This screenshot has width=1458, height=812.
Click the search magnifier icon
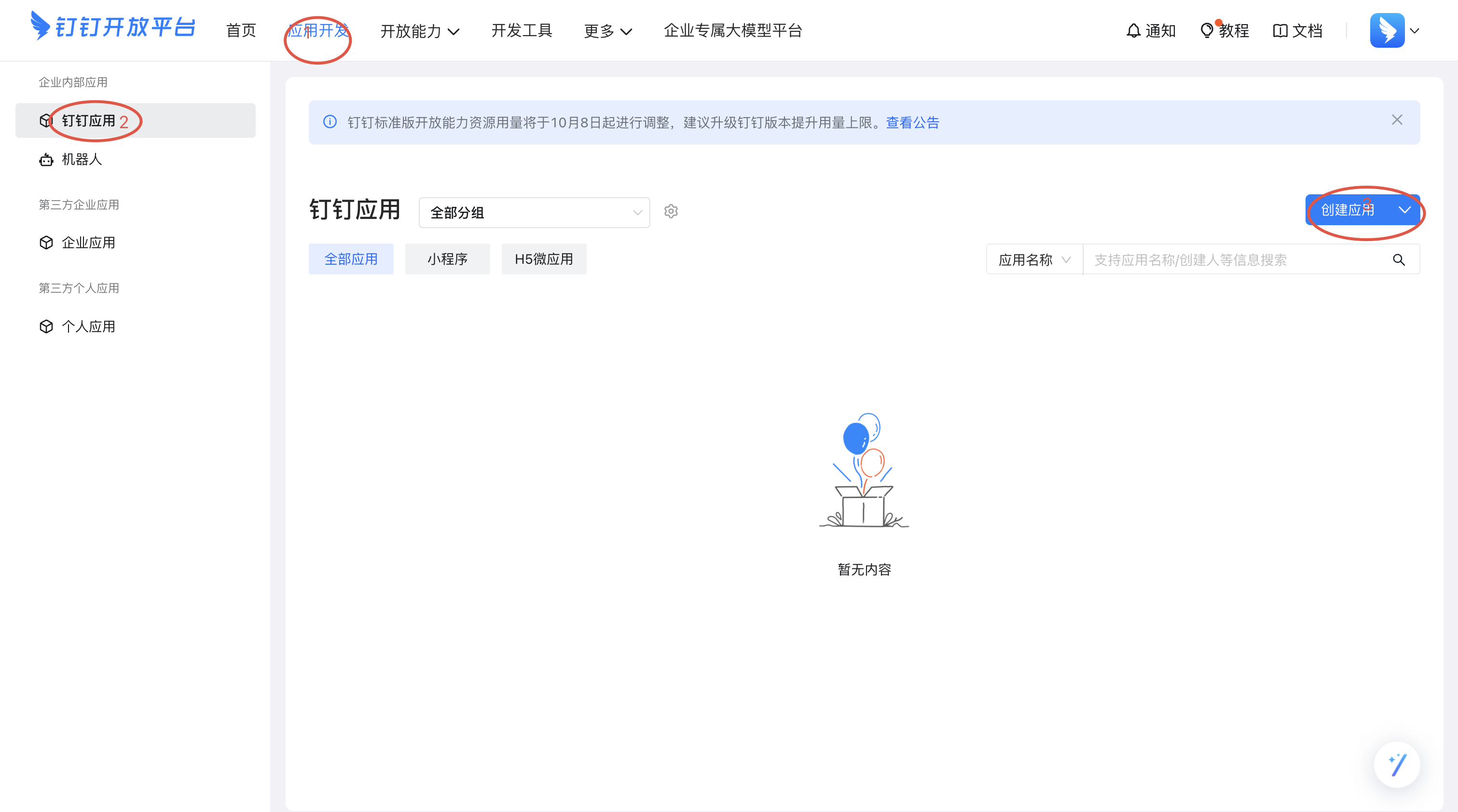tap(1399, 260)
